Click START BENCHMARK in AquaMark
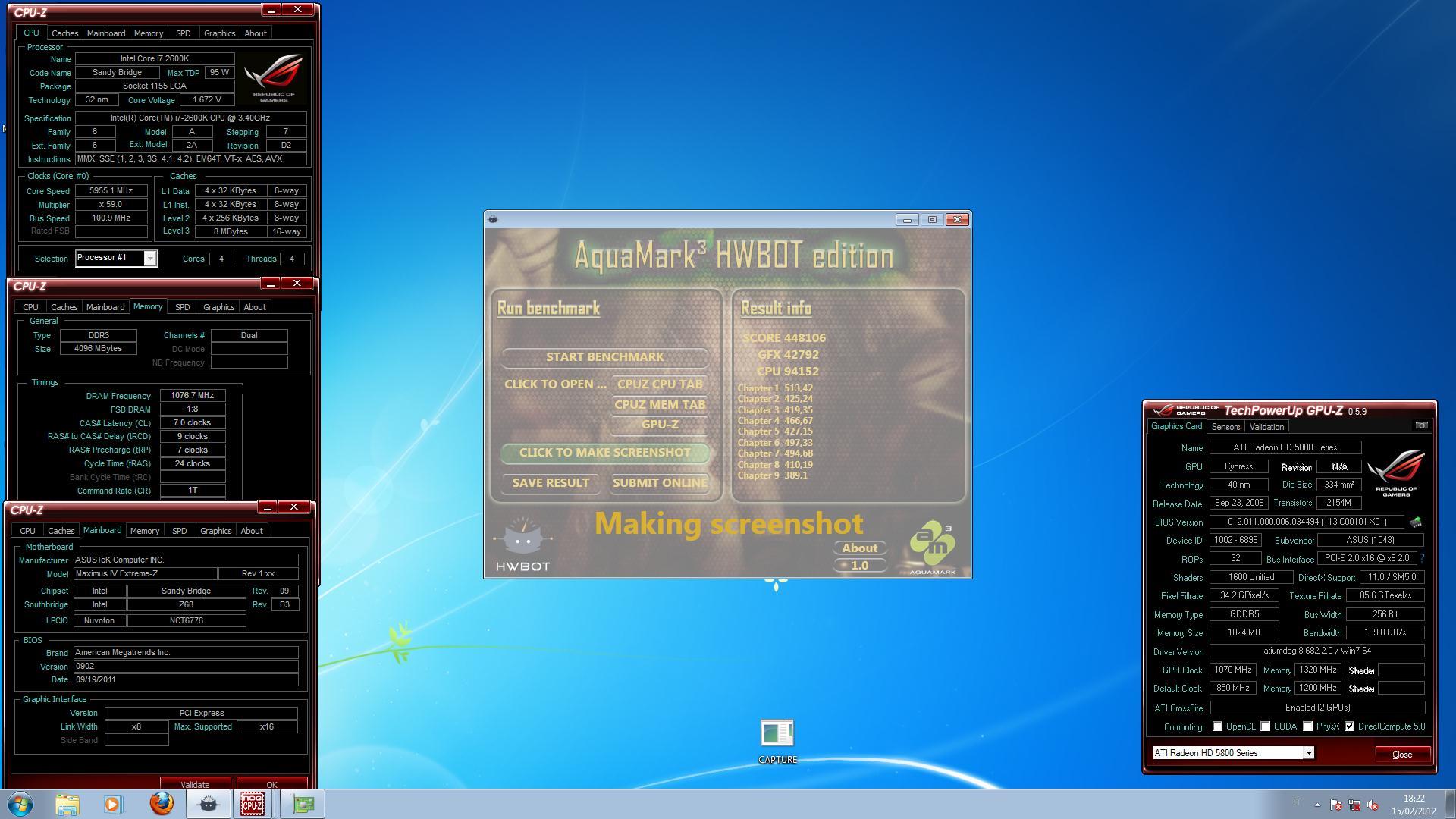 [605, 356]
